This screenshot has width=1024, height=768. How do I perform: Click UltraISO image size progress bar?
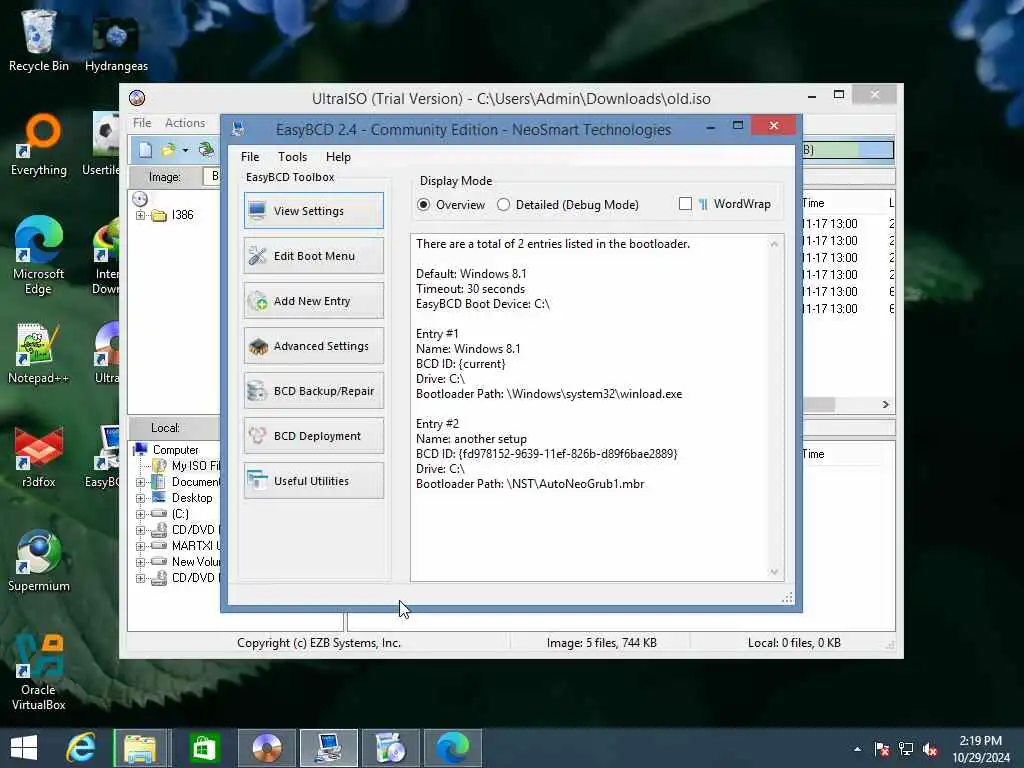[x=848, y=150]
